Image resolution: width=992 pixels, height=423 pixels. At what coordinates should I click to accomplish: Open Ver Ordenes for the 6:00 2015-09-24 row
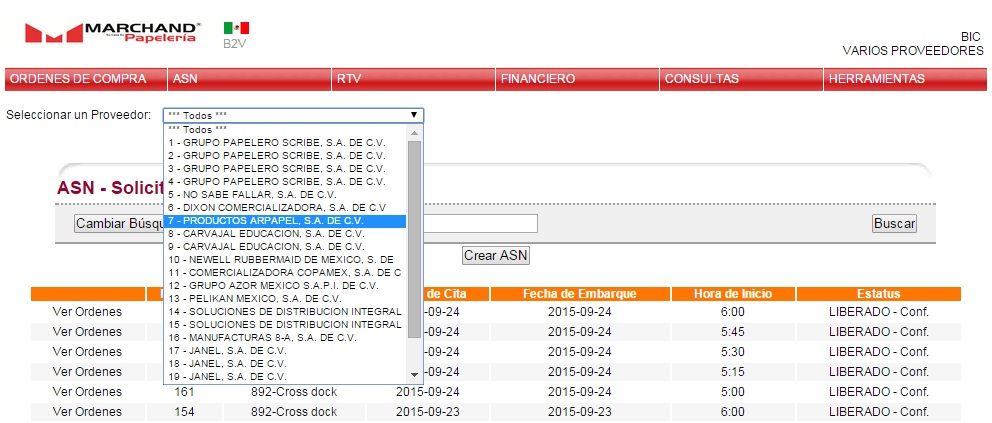click(x=87, y=312)
